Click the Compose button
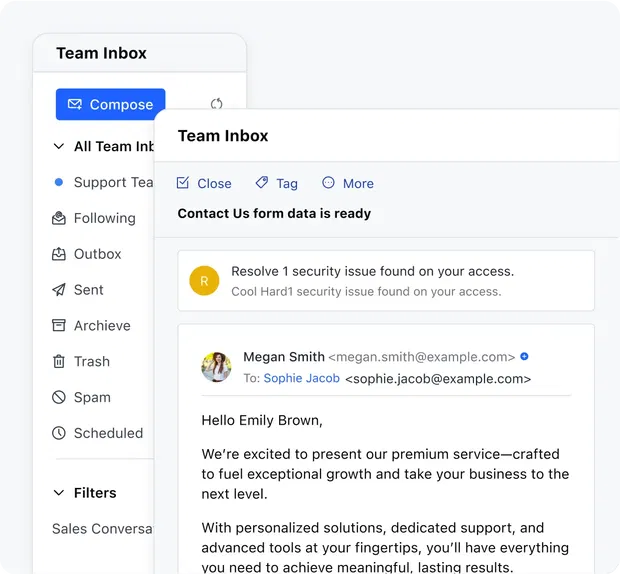Image resolution: width=620 pixels, height=574 pixels. pos(110,104)
